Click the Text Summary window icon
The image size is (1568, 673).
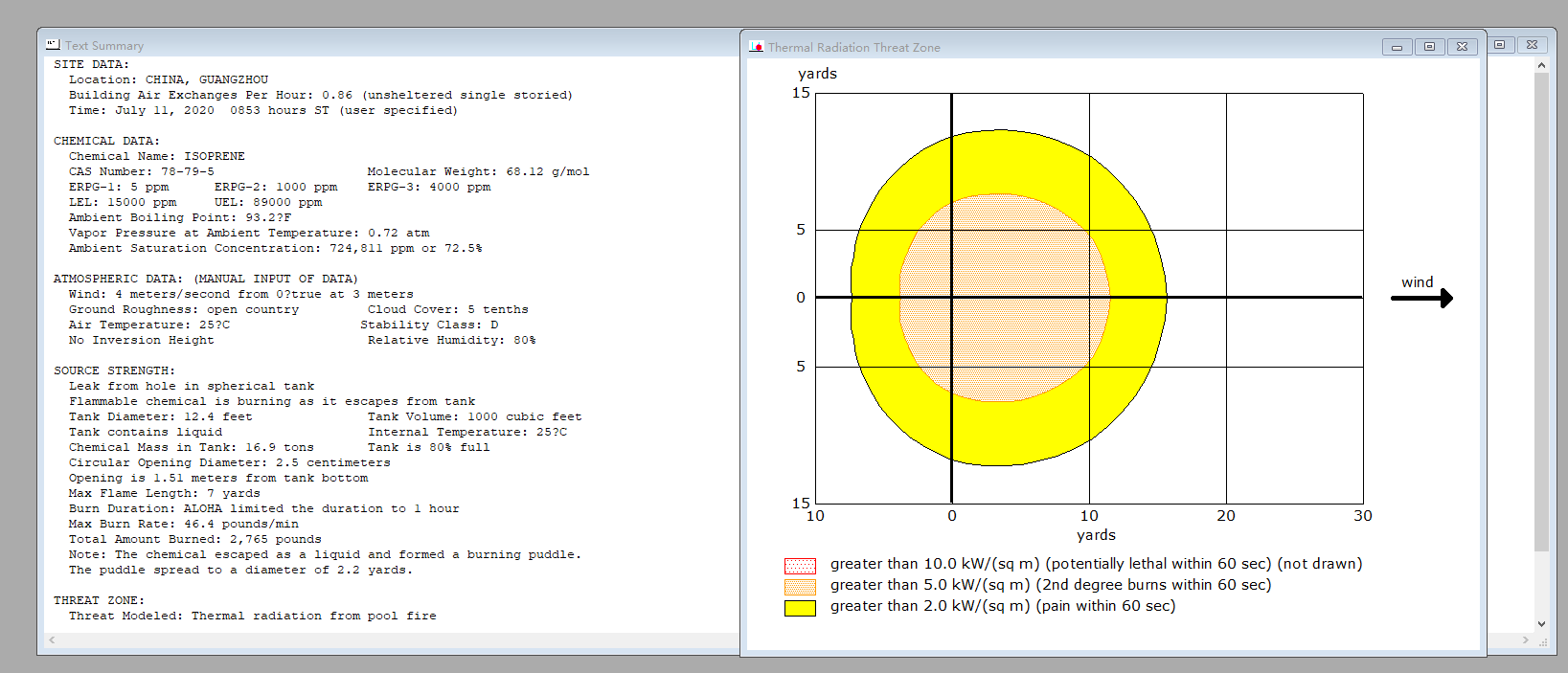53,45
